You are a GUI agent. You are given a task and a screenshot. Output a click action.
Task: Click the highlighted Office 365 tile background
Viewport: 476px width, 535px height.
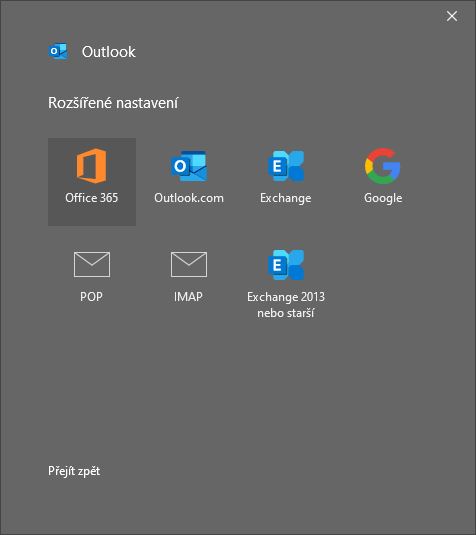(92, 182)
